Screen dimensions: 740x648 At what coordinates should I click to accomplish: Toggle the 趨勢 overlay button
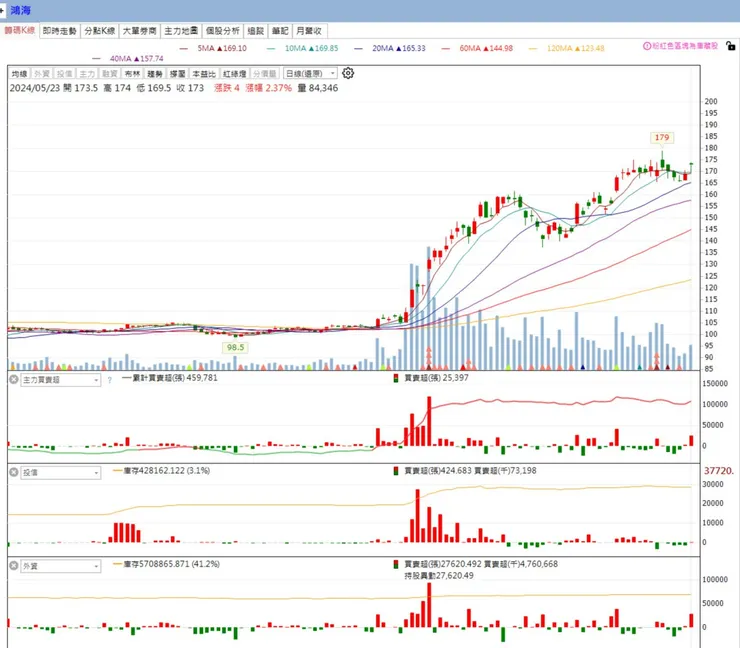pos(155,74)
